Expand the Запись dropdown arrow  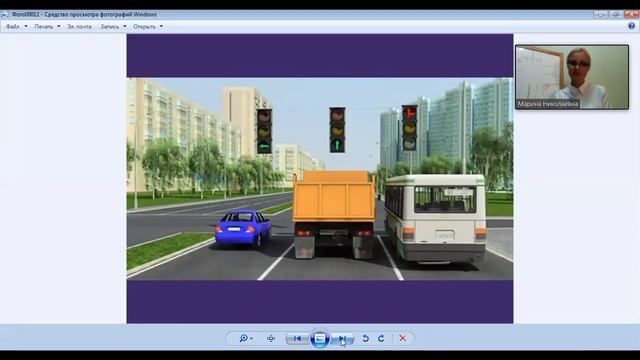tap(125, 27)
